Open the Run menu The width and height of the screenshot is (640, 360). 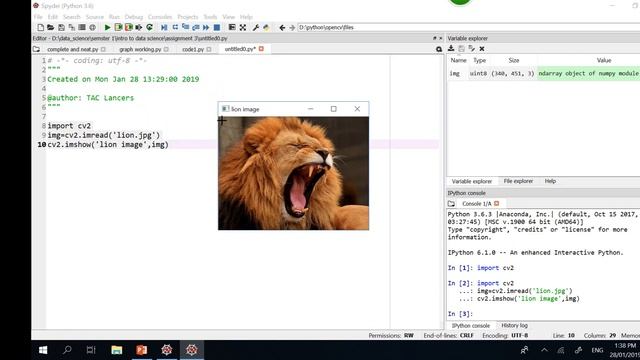pos(114,17)
